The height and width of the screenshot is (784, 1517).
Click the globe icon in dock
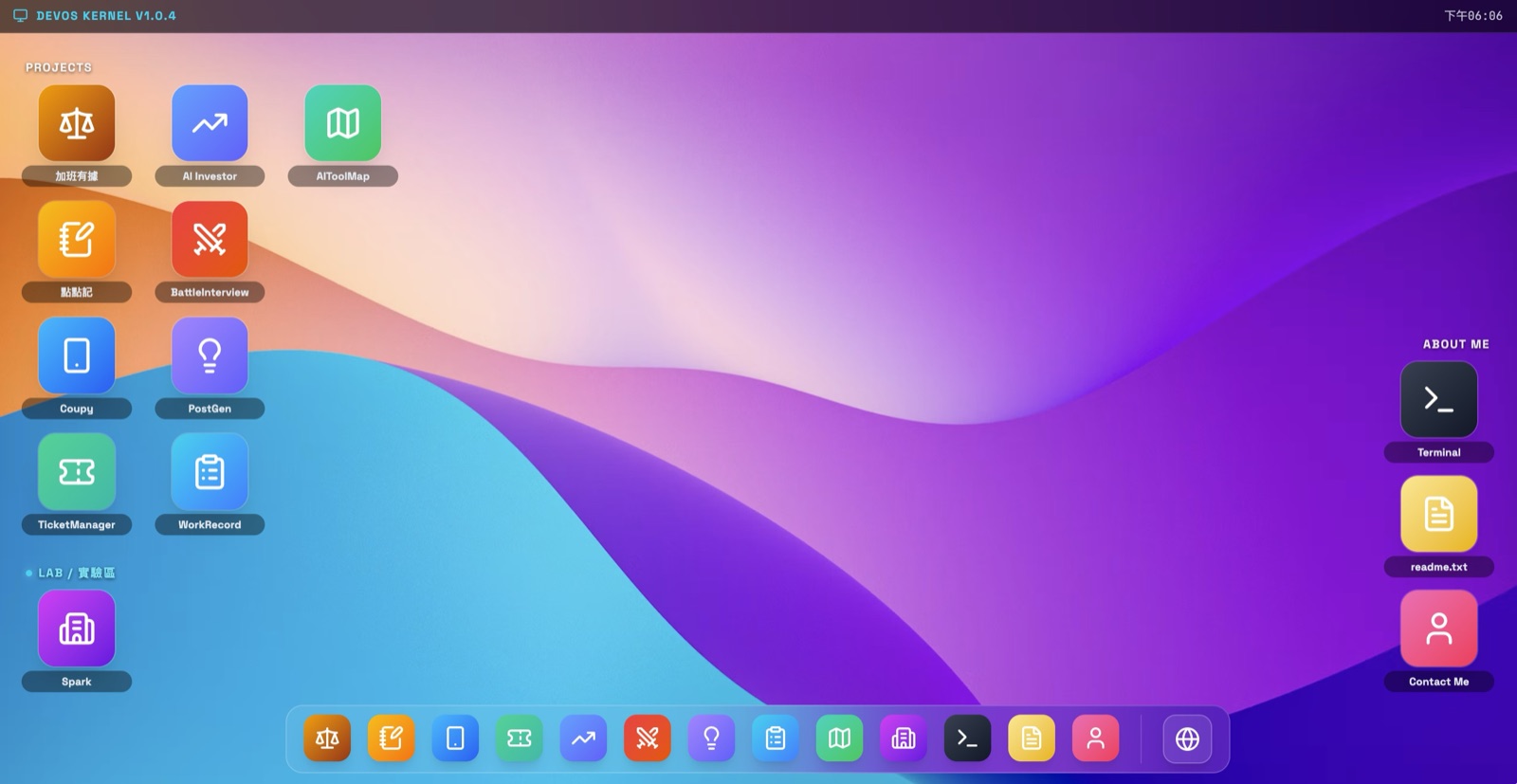[x=1187, y=738]
